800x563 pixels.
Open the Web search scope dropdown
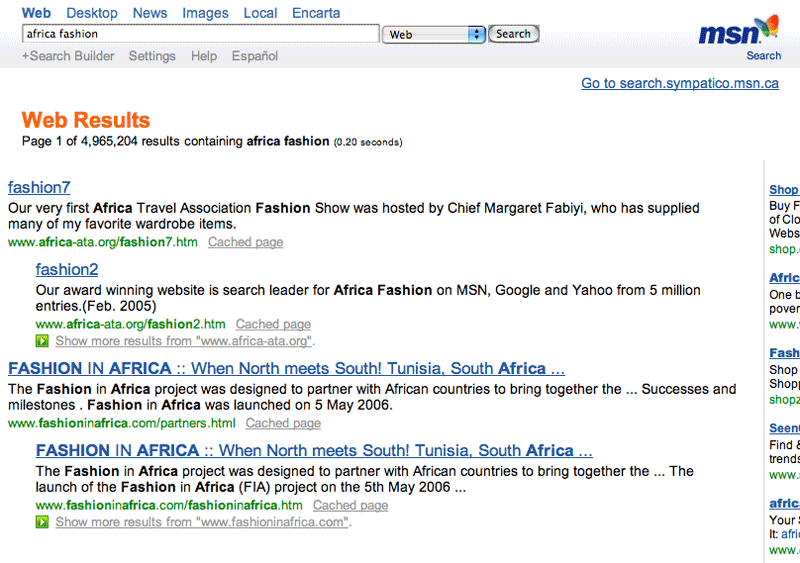[434, 34]
